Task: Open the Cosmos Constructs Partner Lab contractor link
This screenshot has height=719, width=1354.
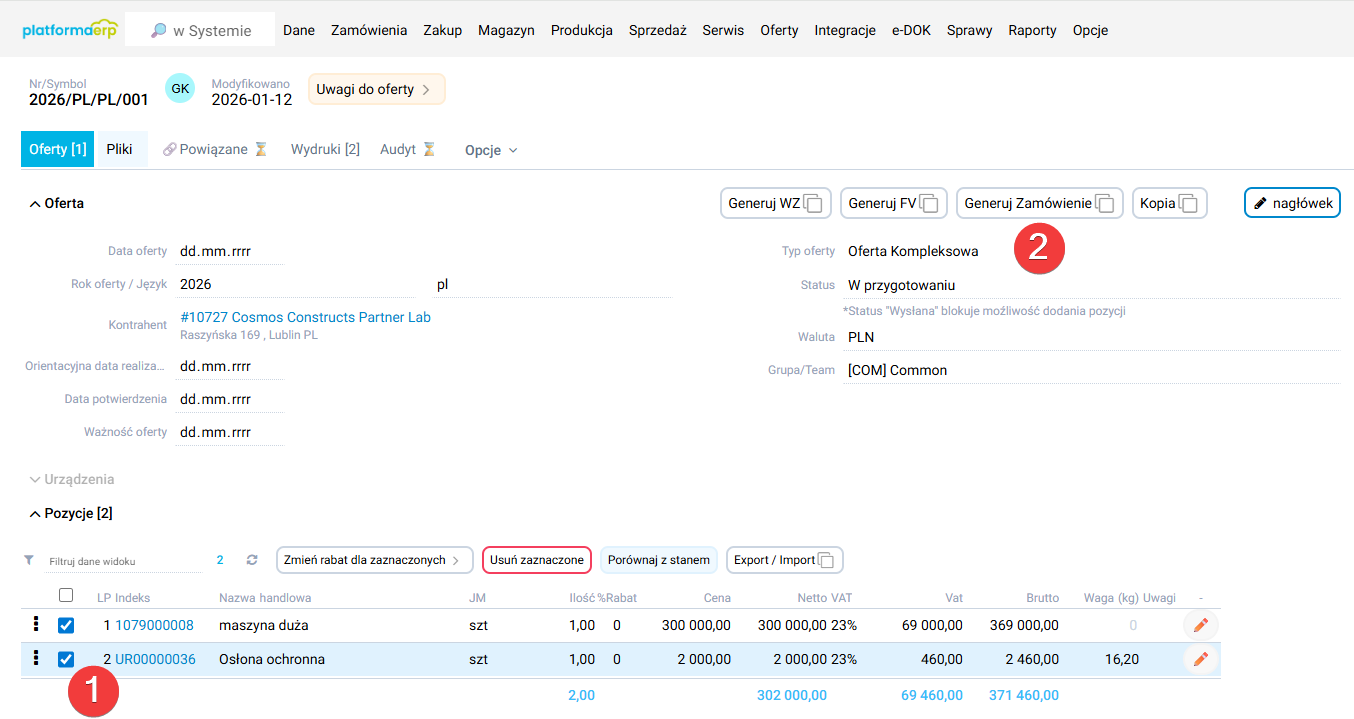Action: [305, 316]
